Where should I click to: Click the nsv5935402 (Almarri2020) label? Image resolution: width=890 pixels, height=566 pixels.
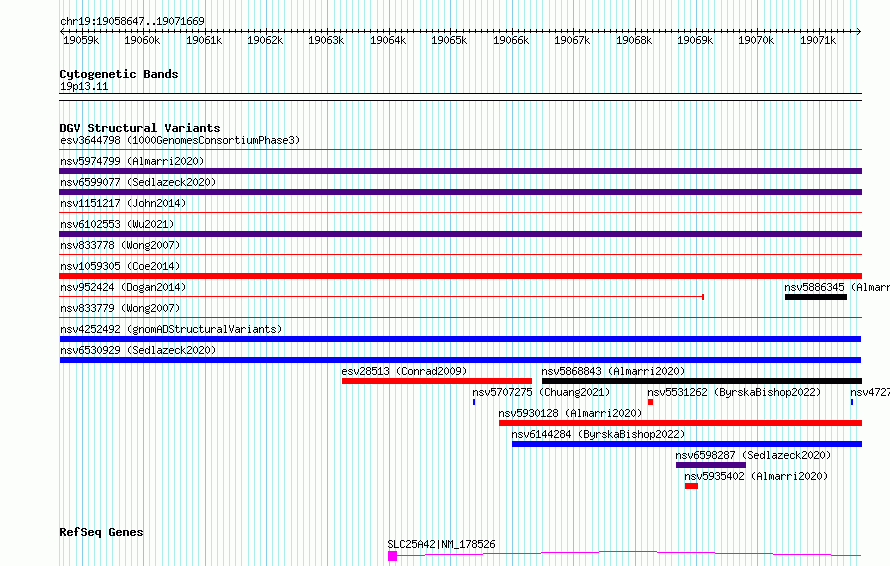[756, 476]
